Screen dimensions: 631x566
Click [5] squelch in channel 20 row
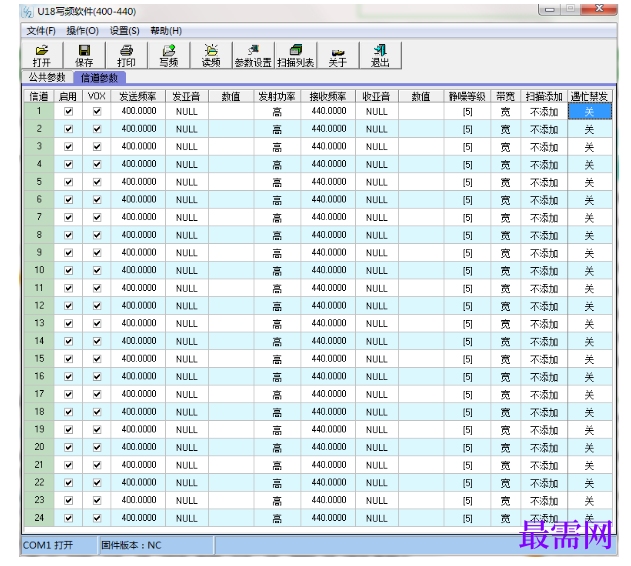click(467, 448)
